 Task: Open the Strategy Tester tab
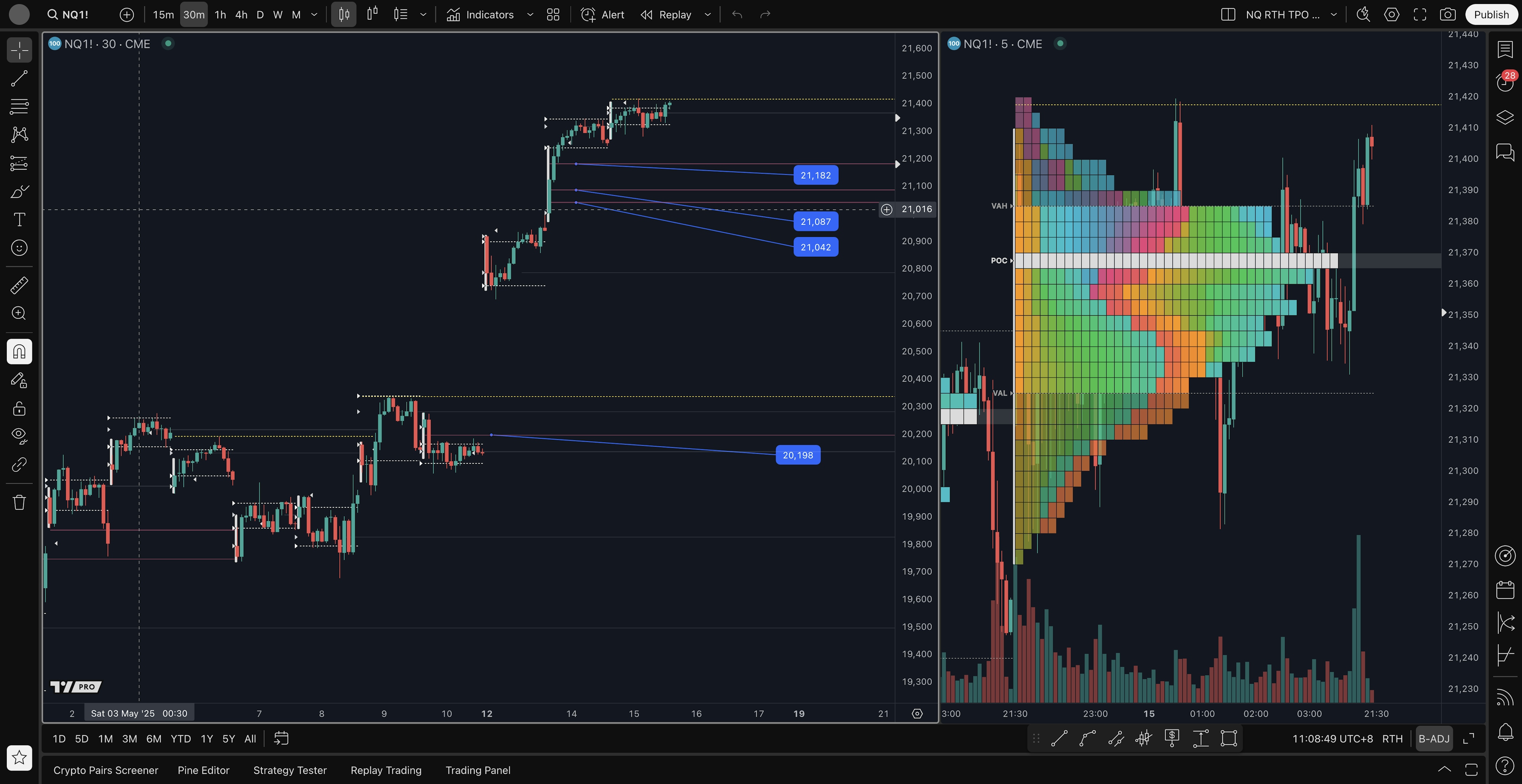(x=289, y=770)
